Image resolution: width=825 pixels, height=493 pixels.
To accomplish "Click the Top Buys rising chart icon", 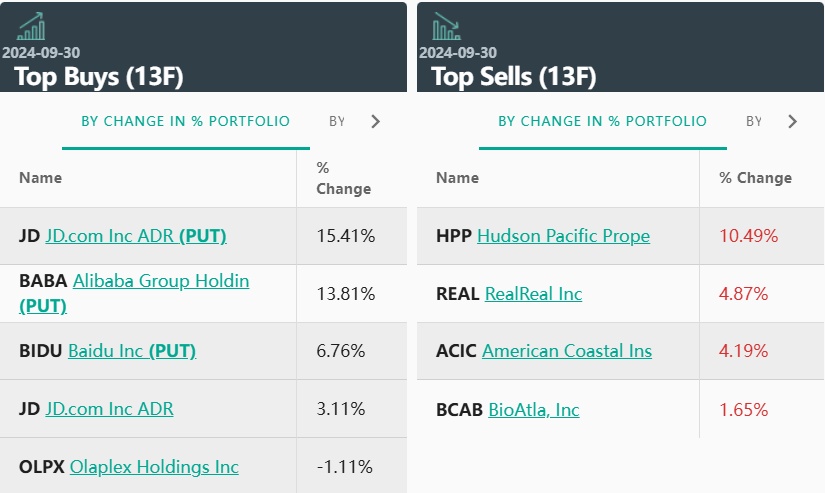I will 31,27.
